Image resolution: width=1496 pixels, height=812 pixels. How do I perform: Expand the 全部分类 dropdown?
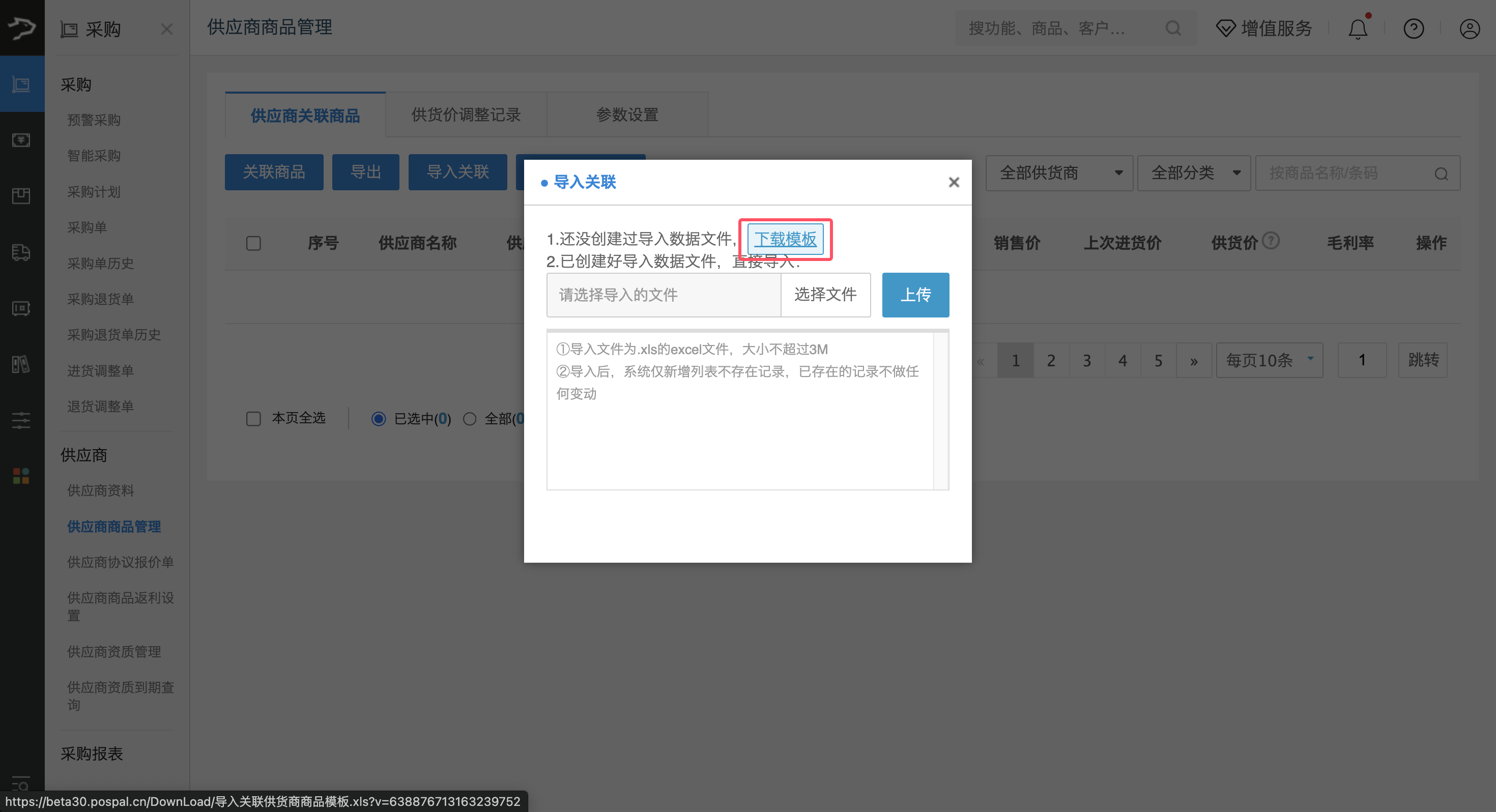pos(1193,173)
